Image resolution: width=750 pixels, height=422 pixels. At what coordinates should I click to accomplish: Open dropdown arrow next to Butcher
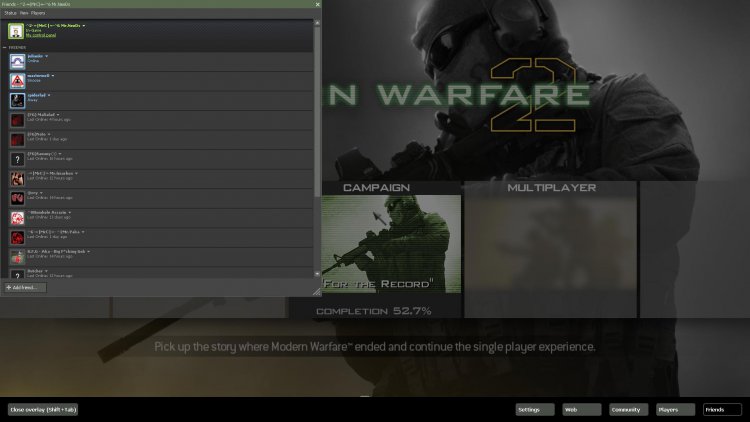tap(46, 271)
